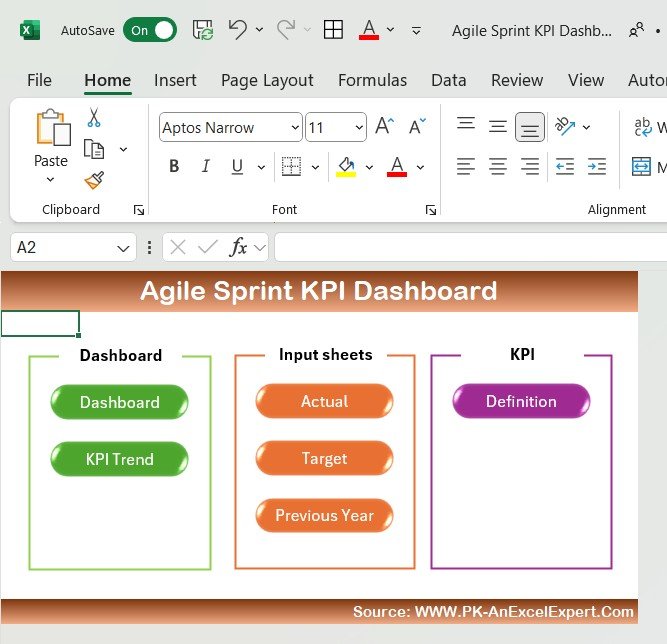Undo the last action
667x644 pixels.
click(x=237, y=30)
